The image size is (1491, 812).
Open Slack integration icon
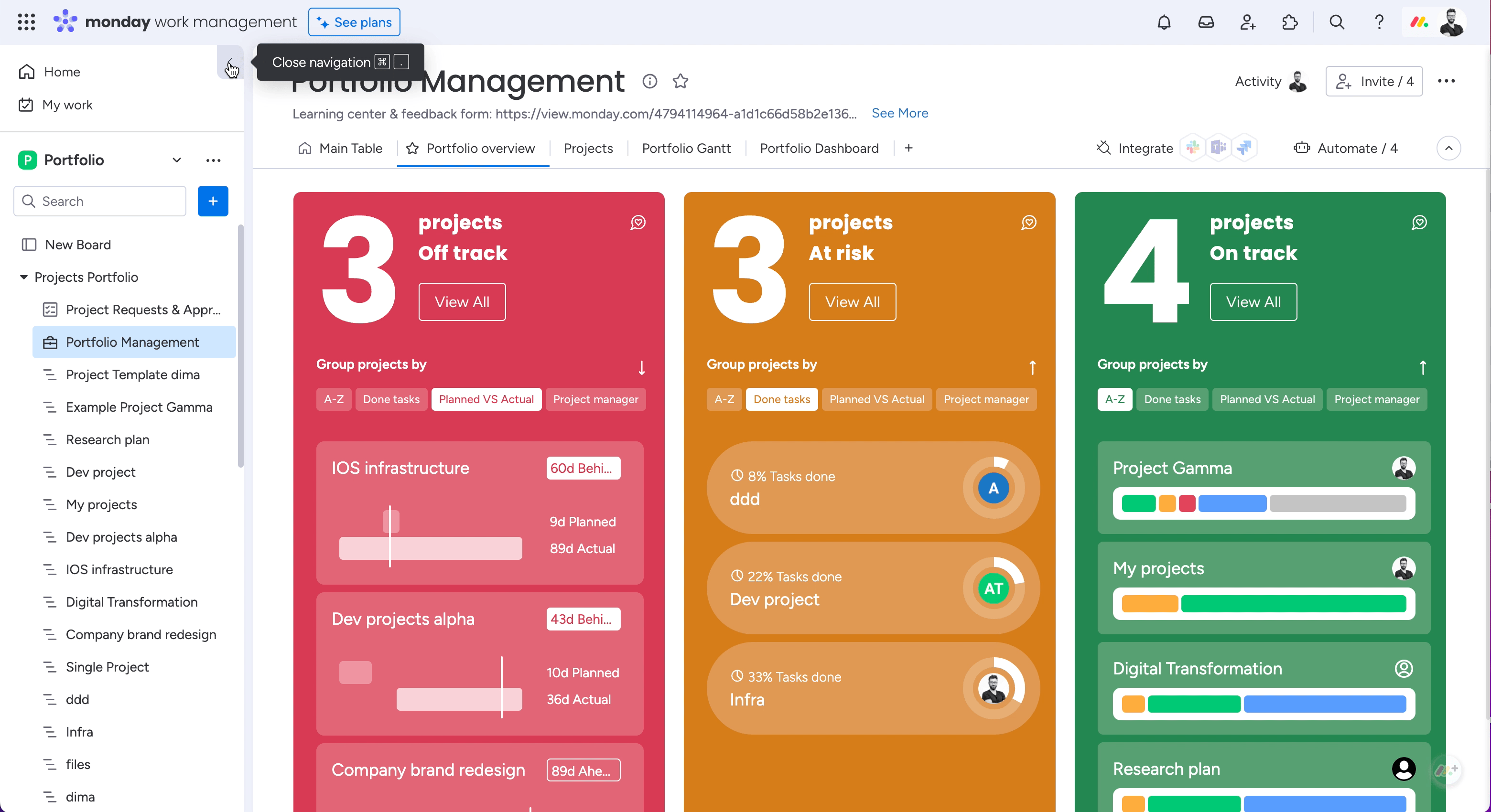1193,148
